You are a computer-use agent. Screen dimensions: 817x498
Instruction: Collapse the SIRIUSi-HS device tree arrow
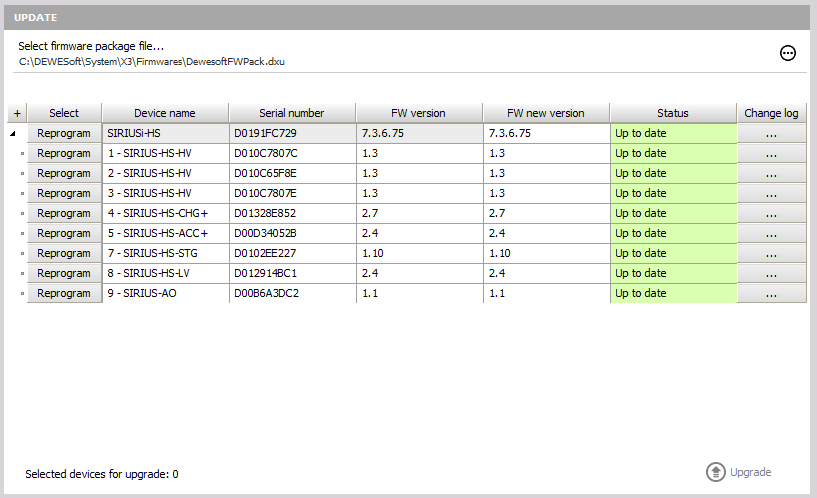click(13, 133)
